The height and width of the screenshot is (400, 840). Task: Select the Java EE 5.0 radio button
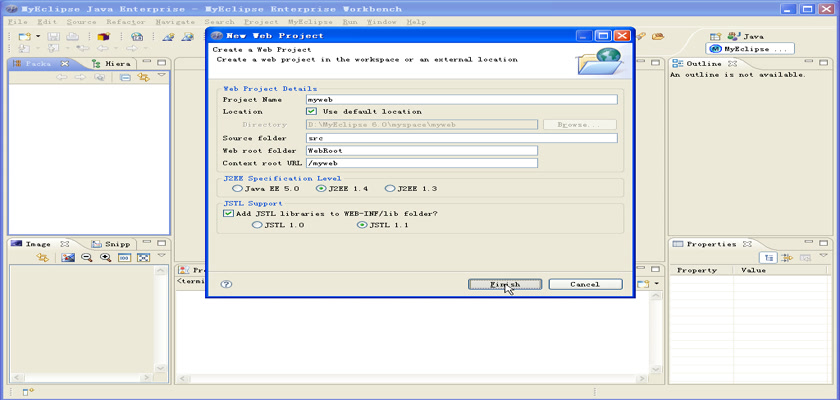[237, 188]
